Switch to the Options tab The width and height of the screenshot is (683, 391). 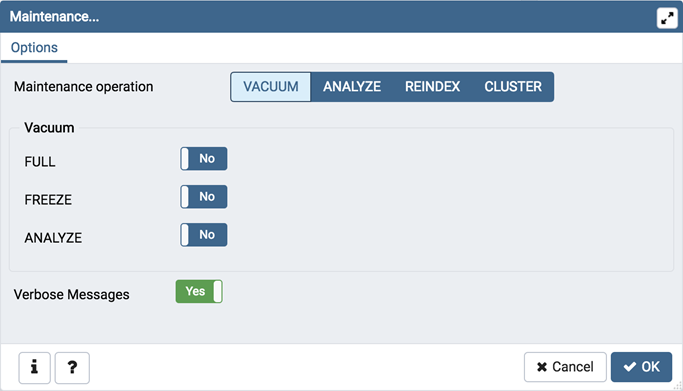(34, 47)
